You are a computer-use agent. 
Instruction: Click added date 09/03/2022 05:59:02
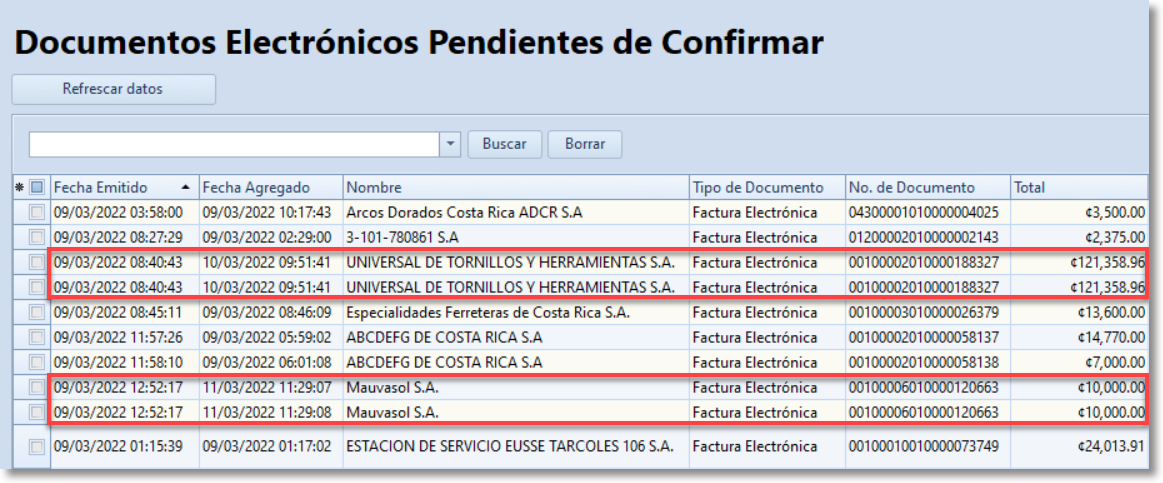pos(267,338)
